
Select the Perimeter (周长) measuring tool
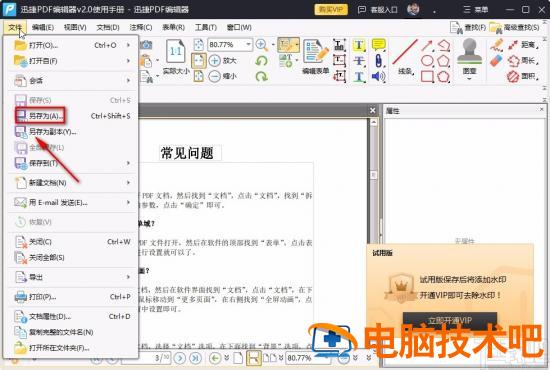click(523, 61)
